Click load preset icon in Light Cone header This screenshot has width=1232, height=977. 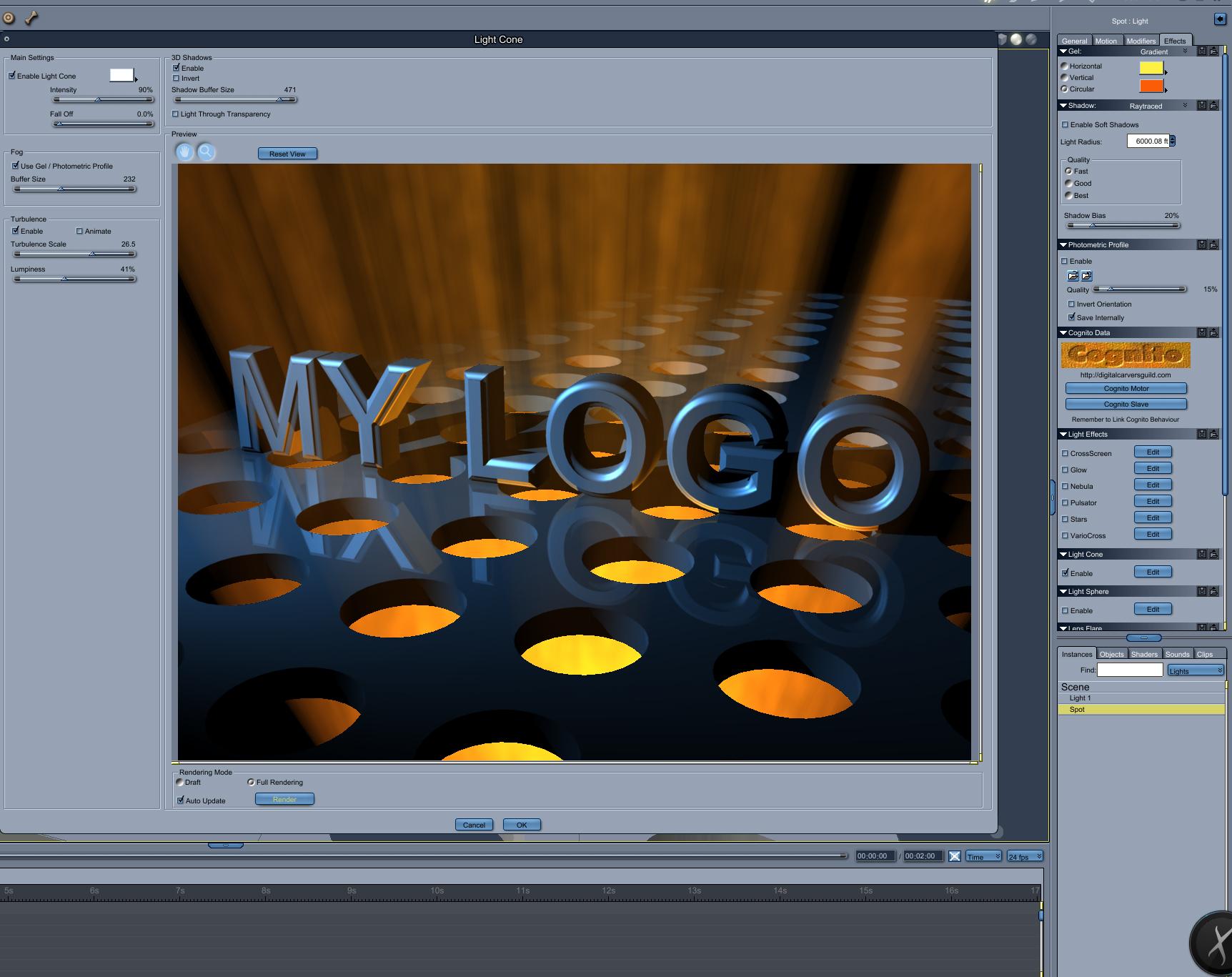pos(1213,554)
